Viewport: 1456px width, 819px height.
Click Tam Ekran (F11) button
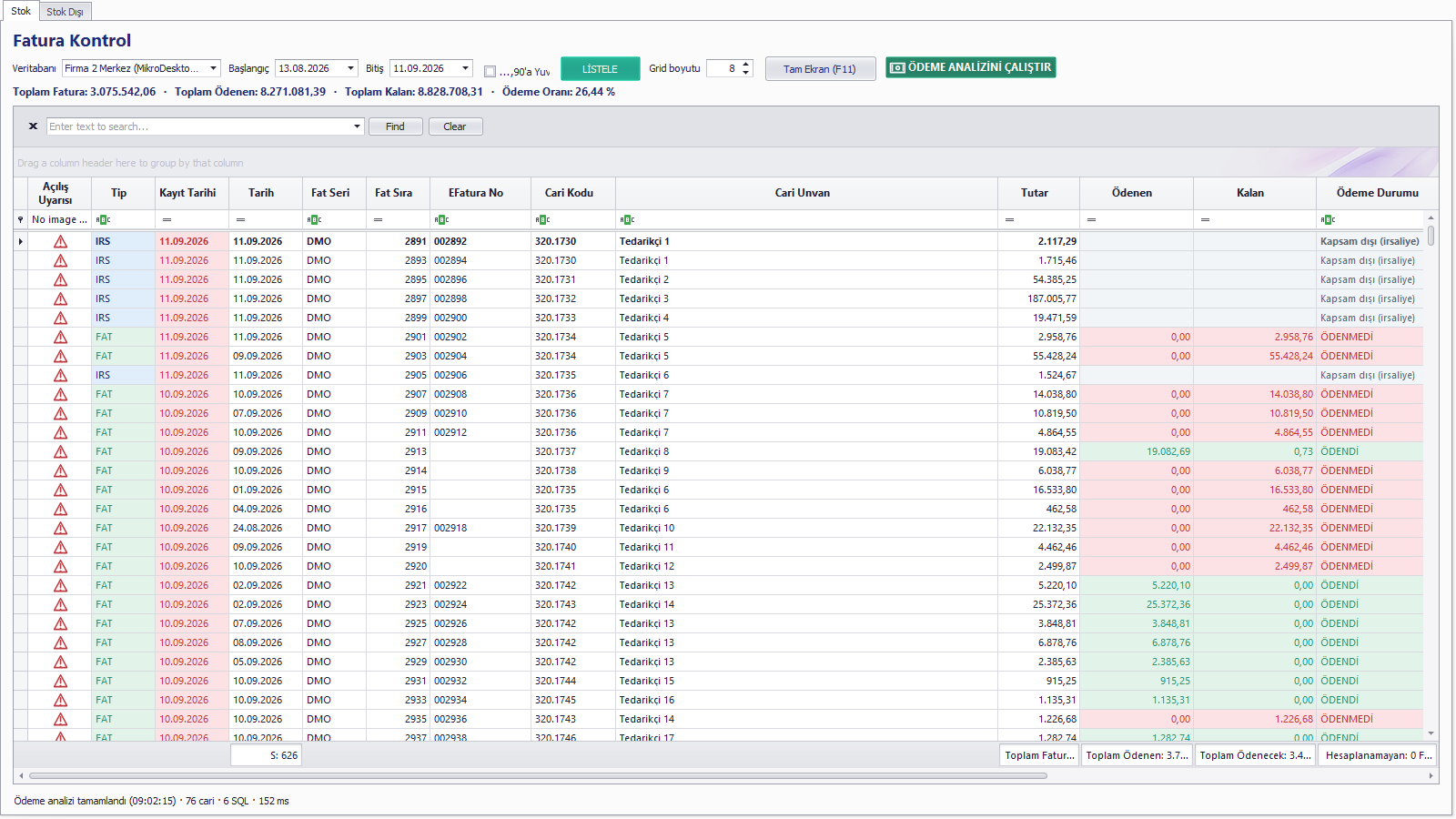[x=820, y=69]
